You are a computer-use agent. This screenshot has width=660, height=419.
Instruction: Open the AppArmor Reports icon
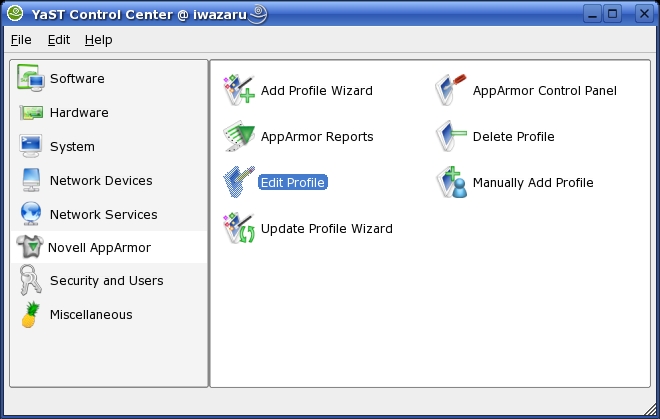tap(240, 136)
